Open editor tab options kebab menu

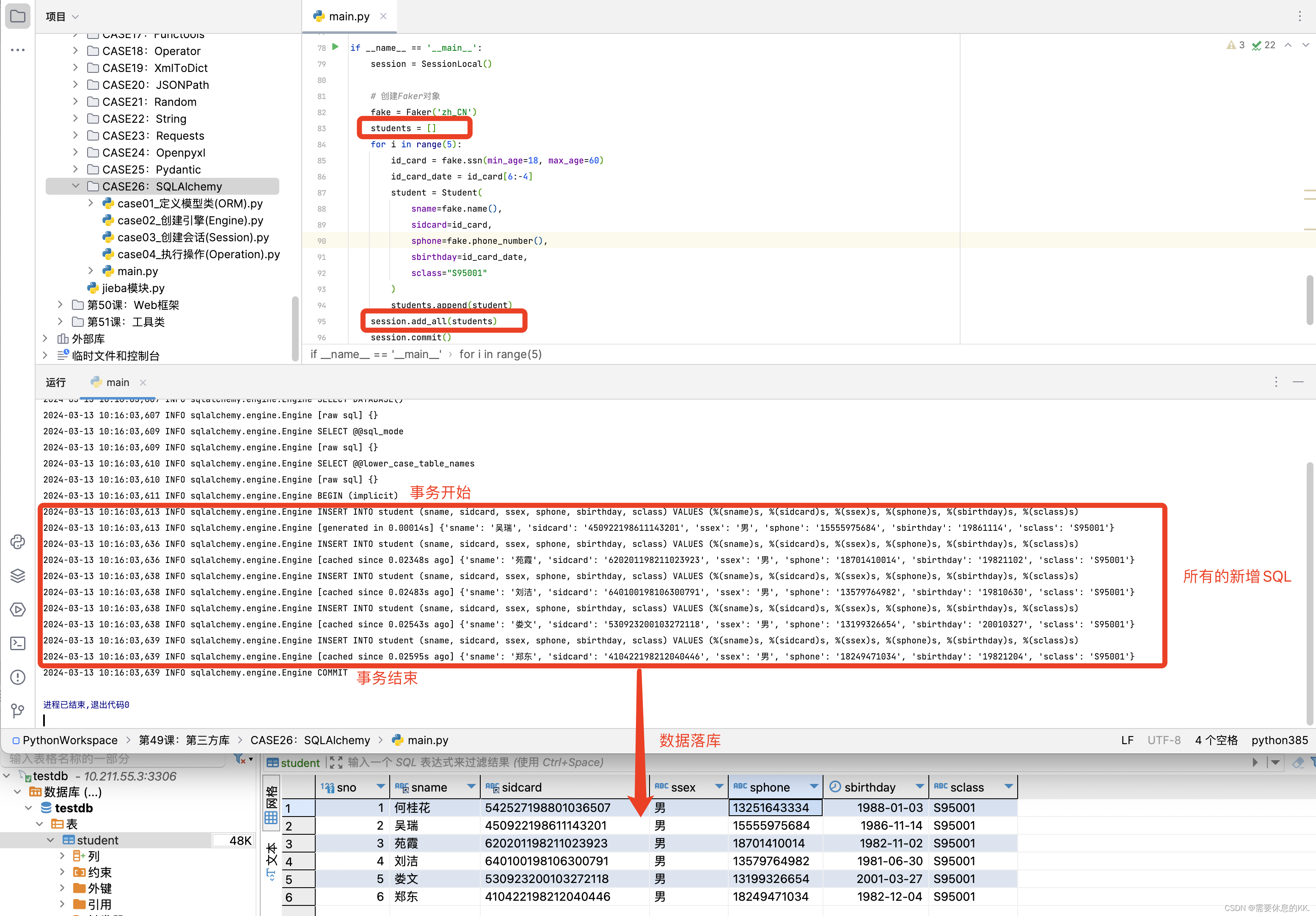pos(1299,16)
